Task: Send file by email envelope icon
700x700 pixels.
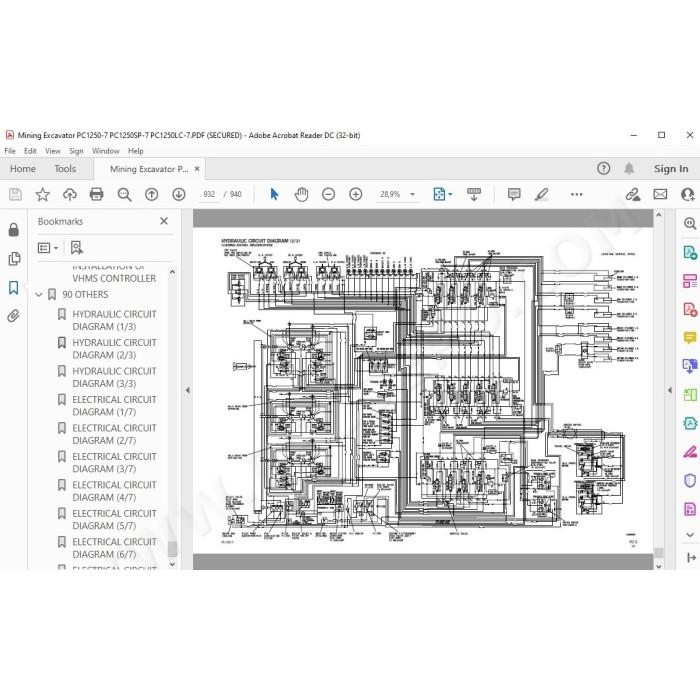Action: 660,194
